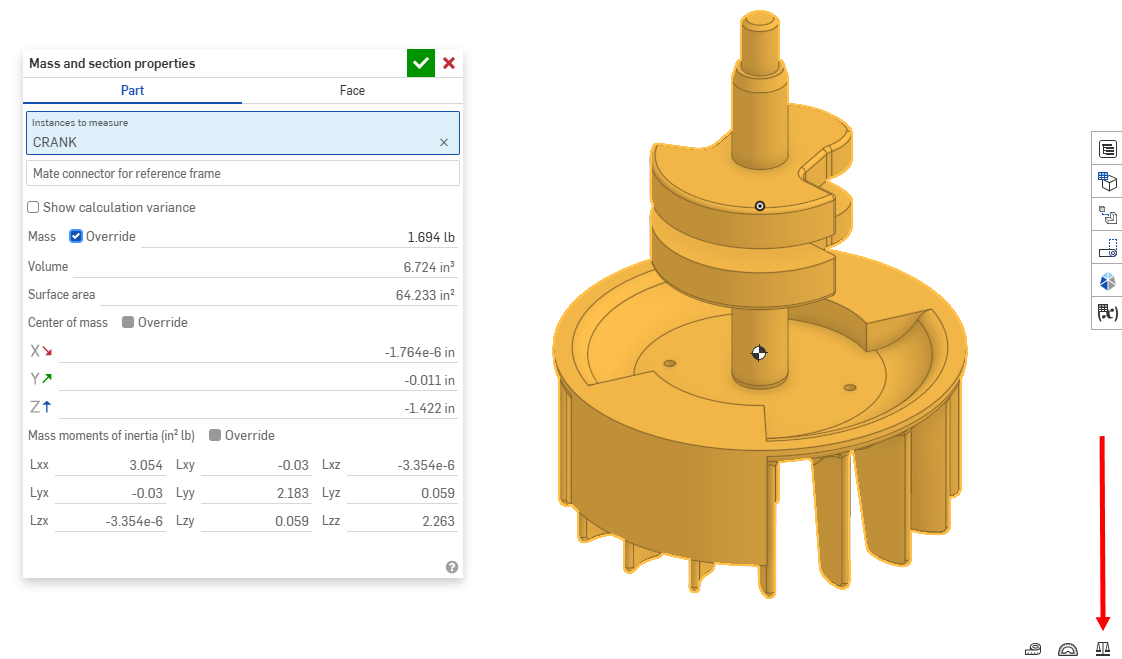Enable Center of mass Override

(x=128, y=323)
